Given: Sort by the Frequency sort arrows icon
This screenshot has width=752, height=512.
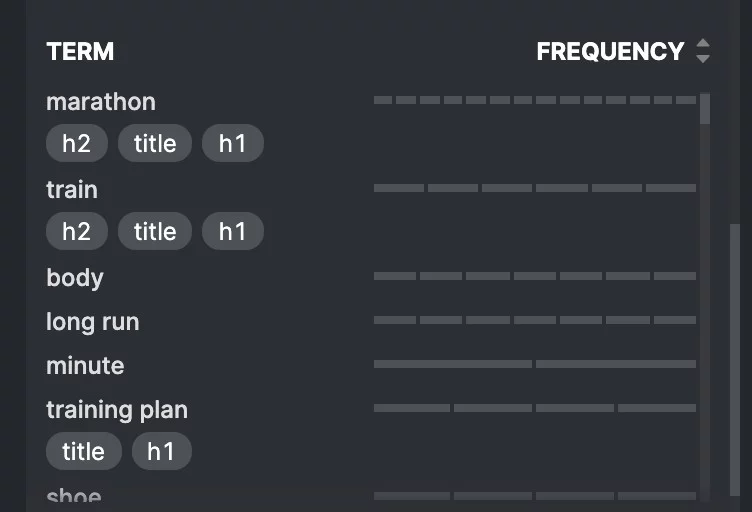Looking at the screenshot, I should (703, 51).
